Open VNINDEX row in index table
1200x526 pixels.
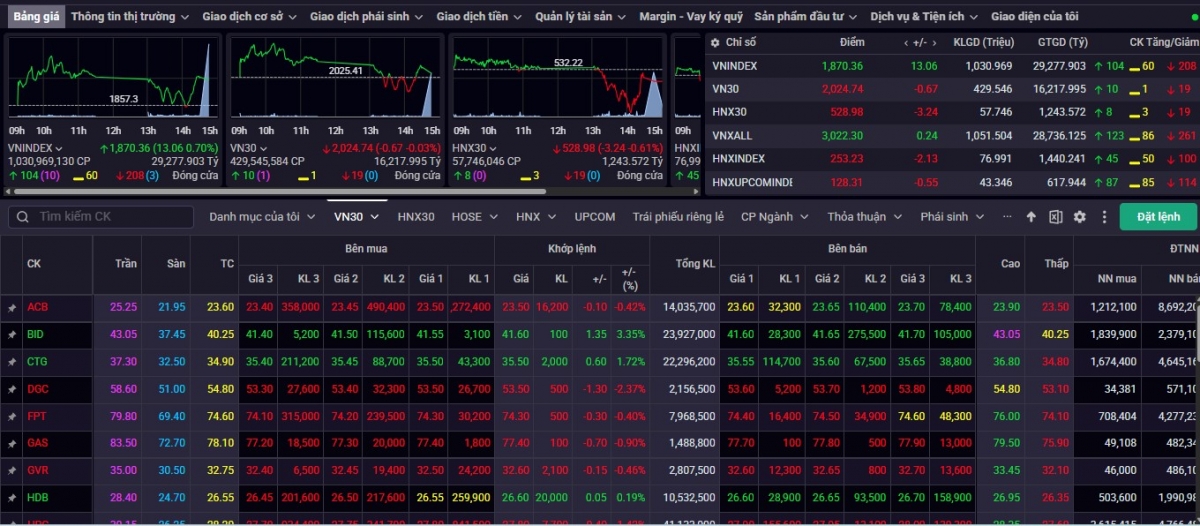[x=952, y=66]
